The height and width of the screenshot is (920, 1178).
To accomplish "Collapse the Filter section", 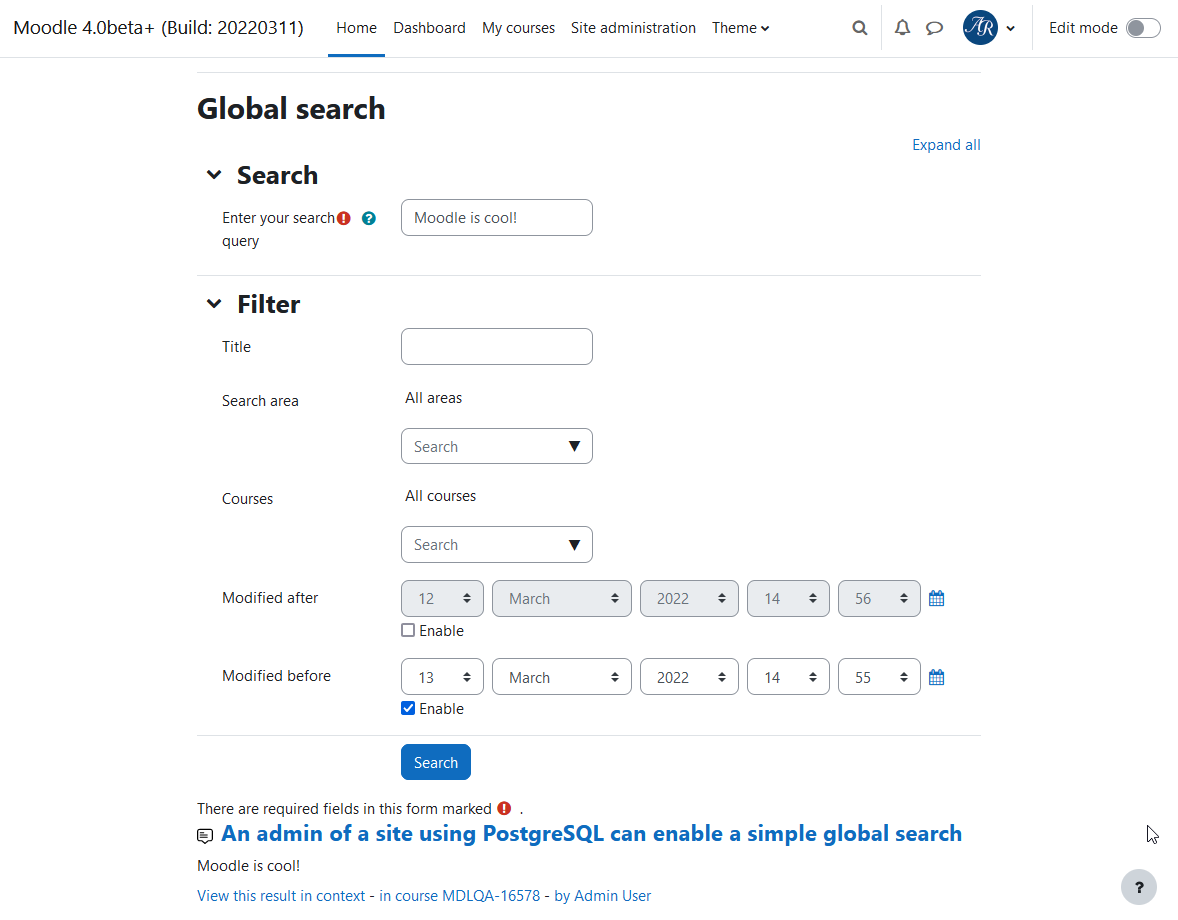I will pos(214,304).
